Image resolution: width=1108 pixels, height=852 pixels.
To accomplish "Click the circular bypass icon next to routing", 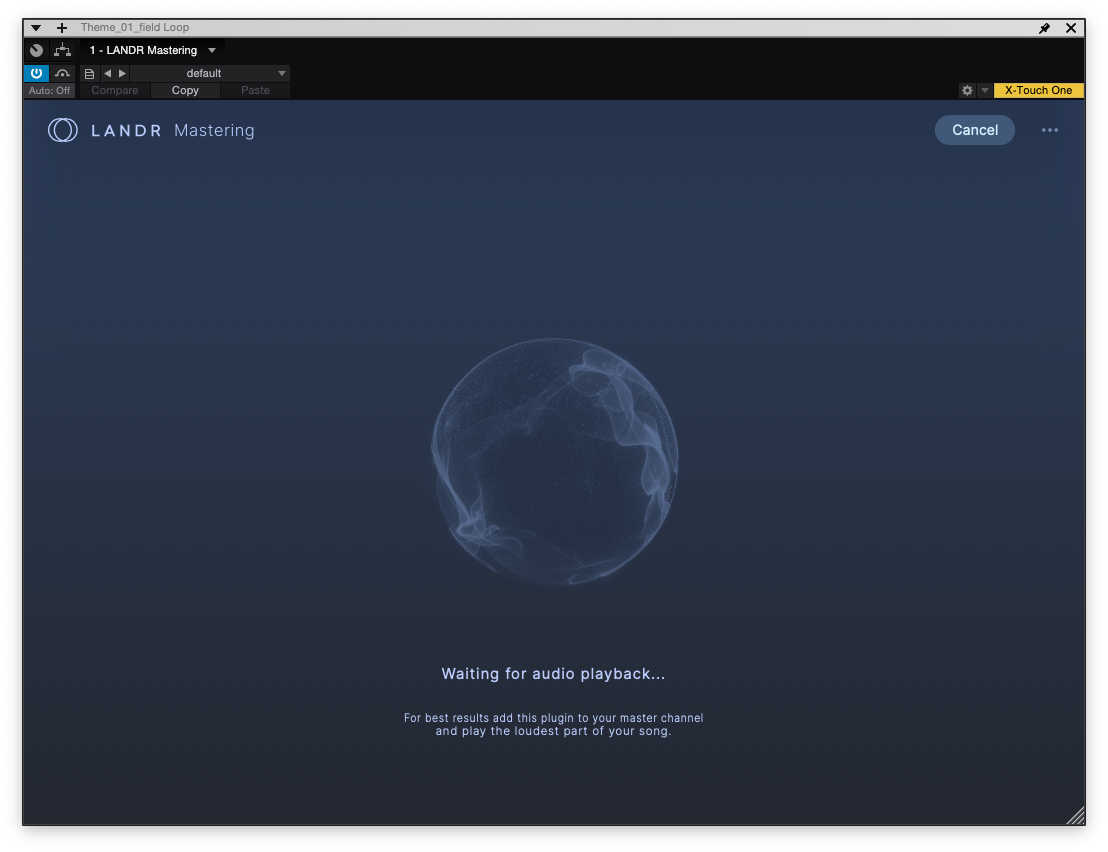I will pos(37,50).
